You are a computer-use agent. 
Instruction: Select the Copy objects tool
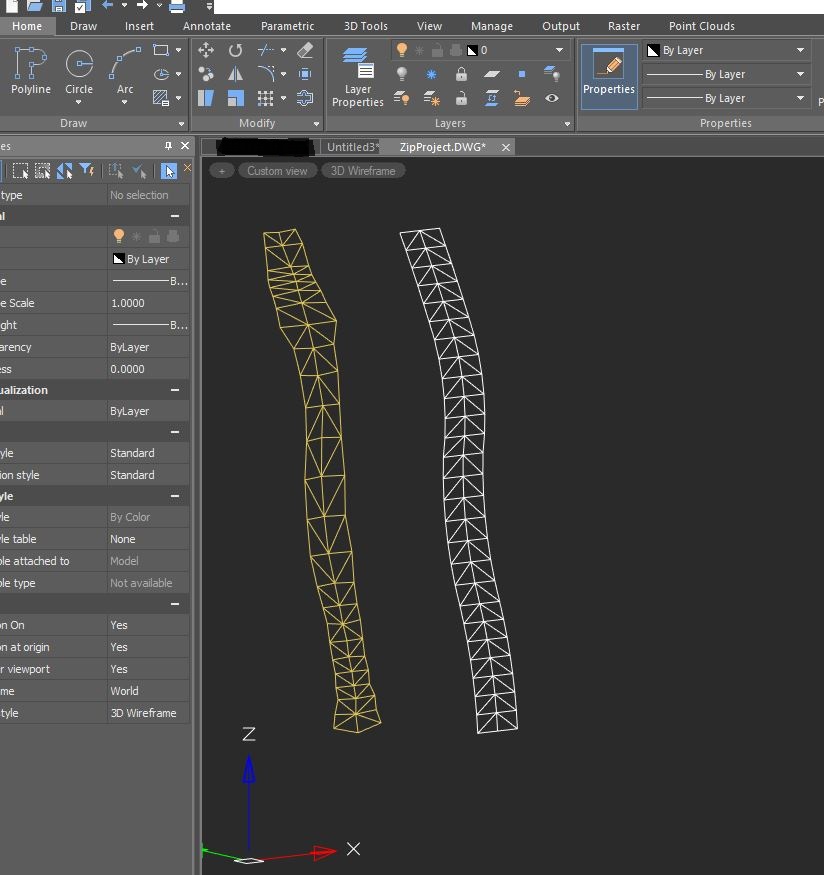[206, 74]
